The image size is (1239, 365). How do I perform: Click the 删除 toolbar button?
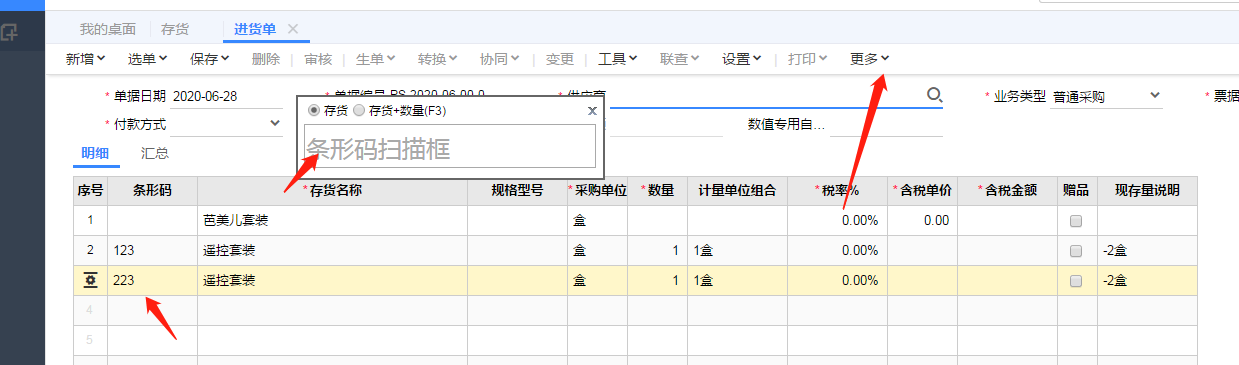266,59
